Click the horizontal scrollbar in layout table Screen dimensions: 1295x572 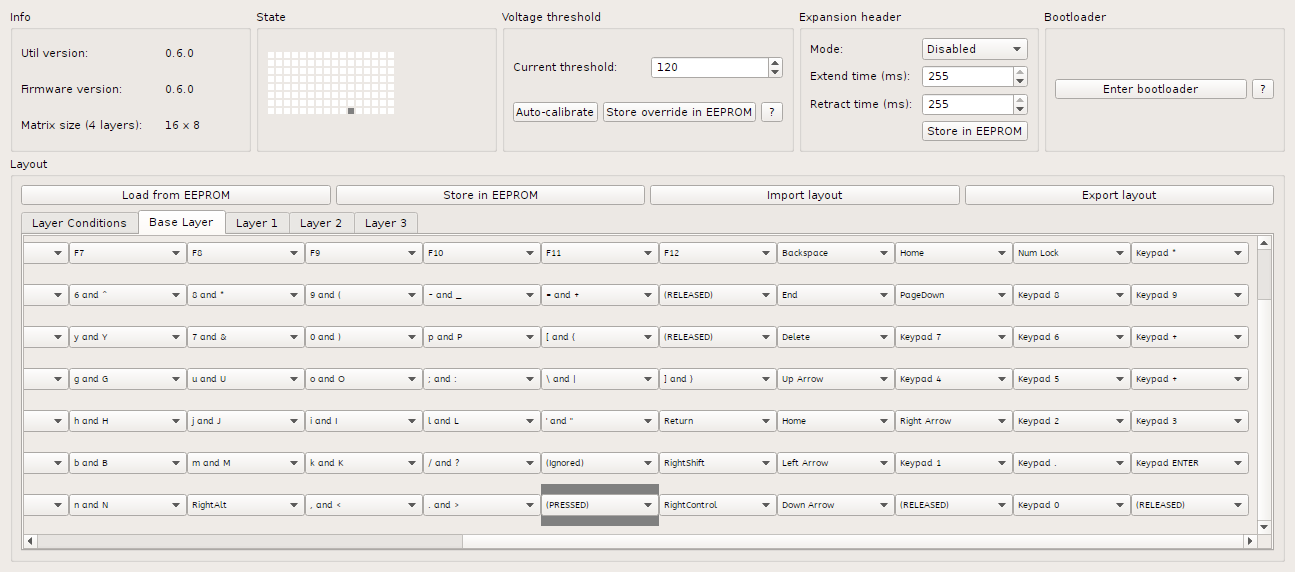point(250,541)
